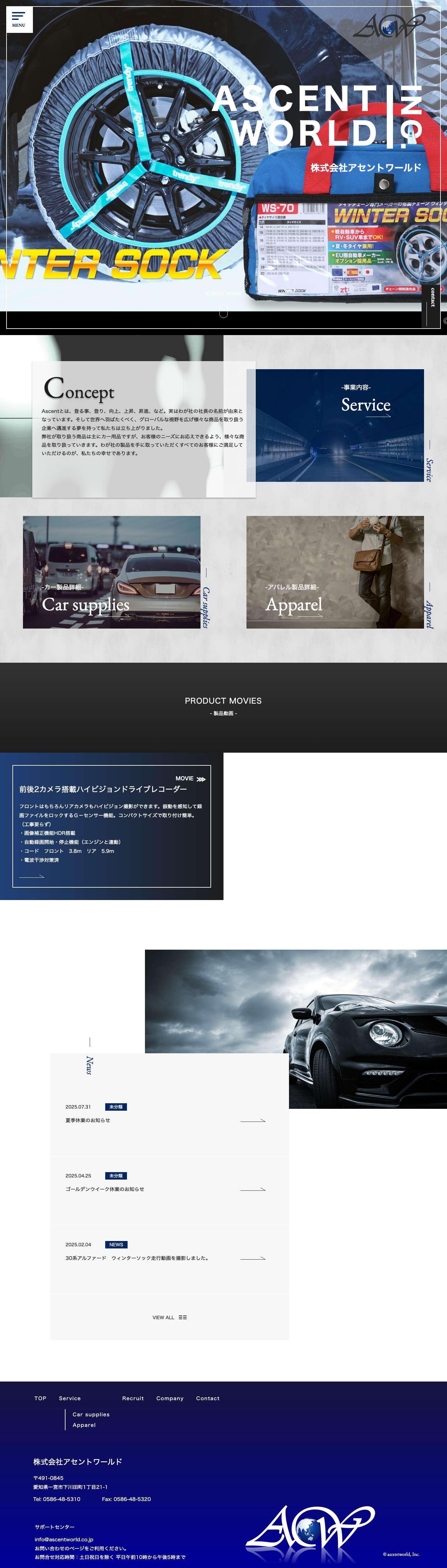Click the サポートセンター footer label
This screenshot has width=447, height=1568.
click(x=54, y=1527)
